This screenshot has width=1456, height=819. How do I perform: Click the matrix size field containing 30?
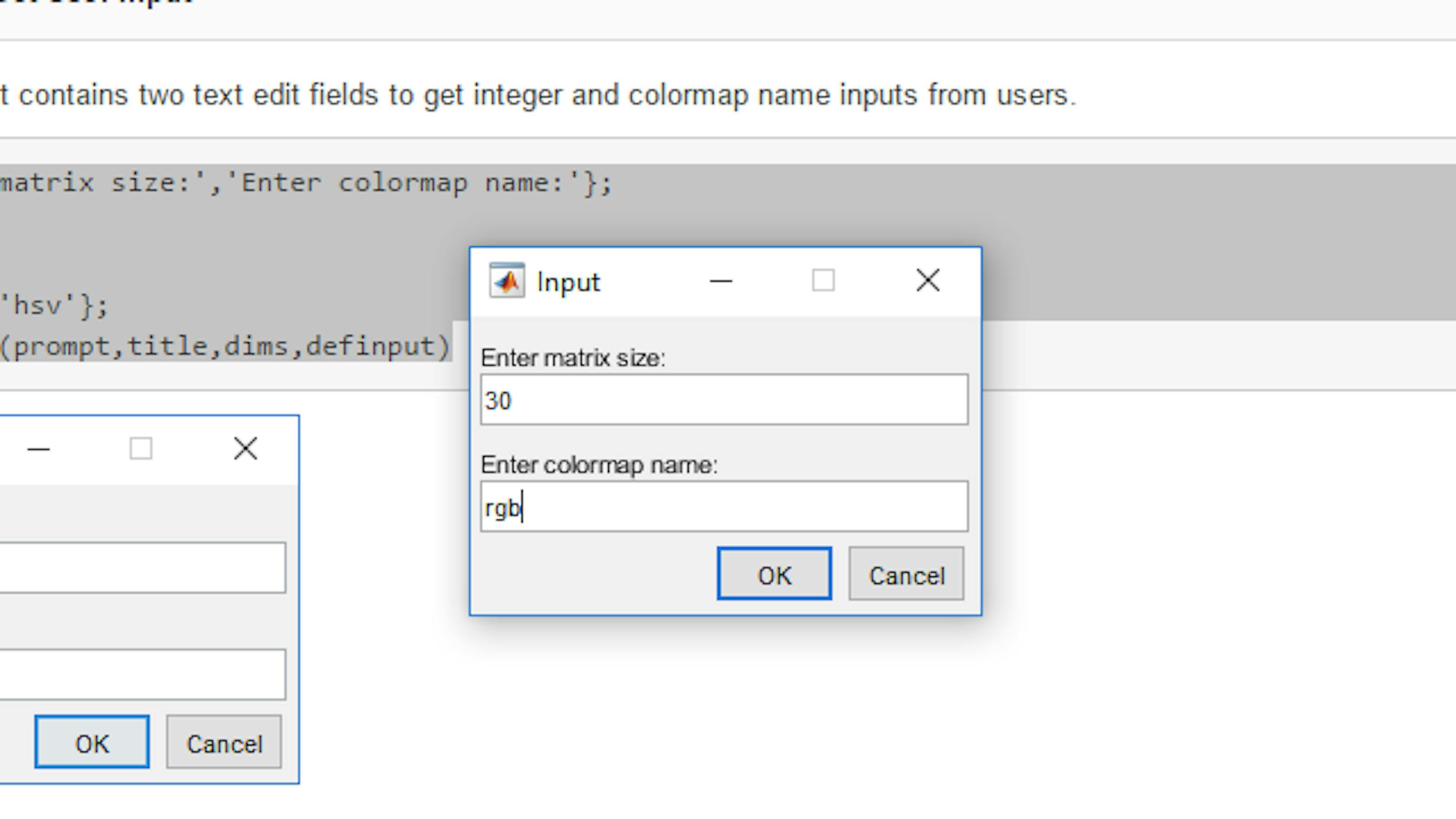724,400
